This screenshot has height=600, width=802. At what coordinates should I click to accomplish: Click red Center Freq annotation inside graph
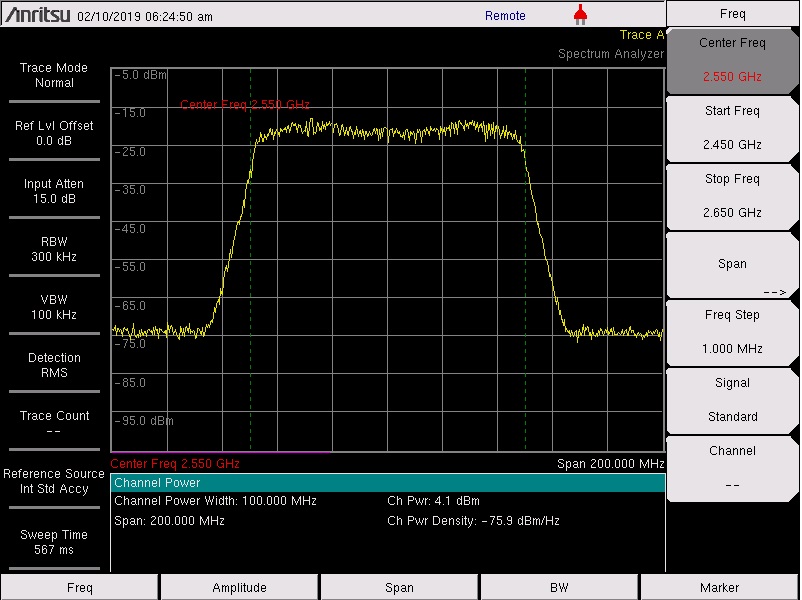pyautogui.click(x=245, y=105)
